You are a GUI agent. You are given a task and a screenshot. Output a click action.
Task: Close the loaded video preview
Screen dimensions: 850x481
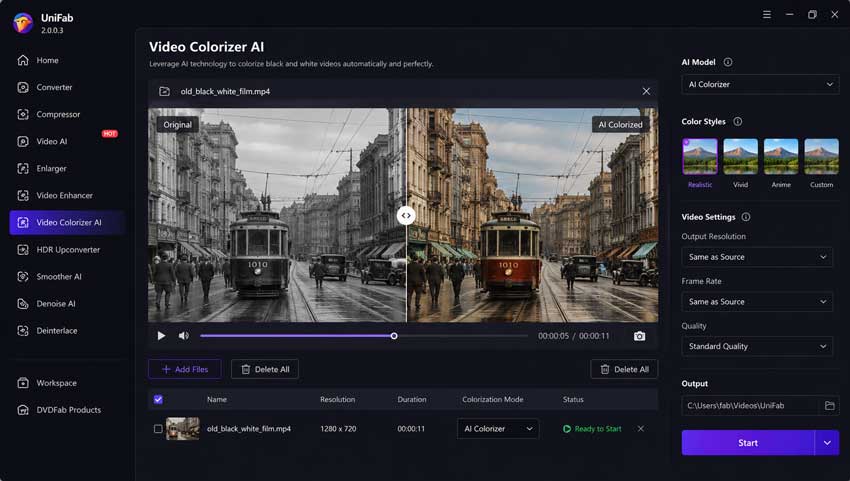coord(646,91)
